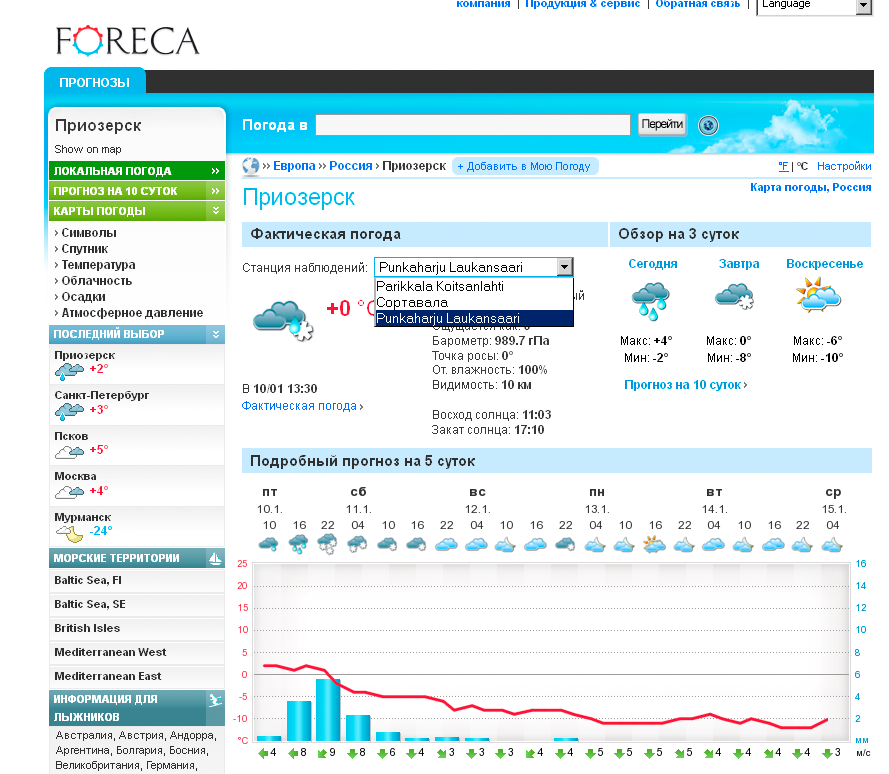The image size is (889, 774).
Task: Click tallest precipitation bar in chart
Action: coord(328,710)
